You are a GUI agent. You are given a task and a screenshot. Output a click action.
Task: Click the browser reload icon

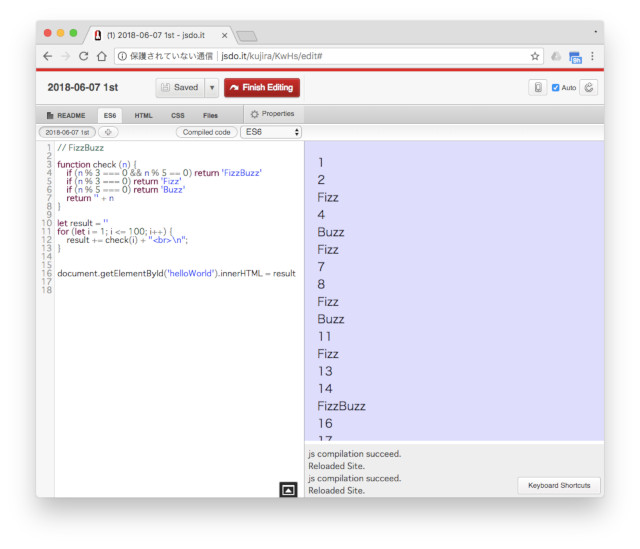[84, 56]
